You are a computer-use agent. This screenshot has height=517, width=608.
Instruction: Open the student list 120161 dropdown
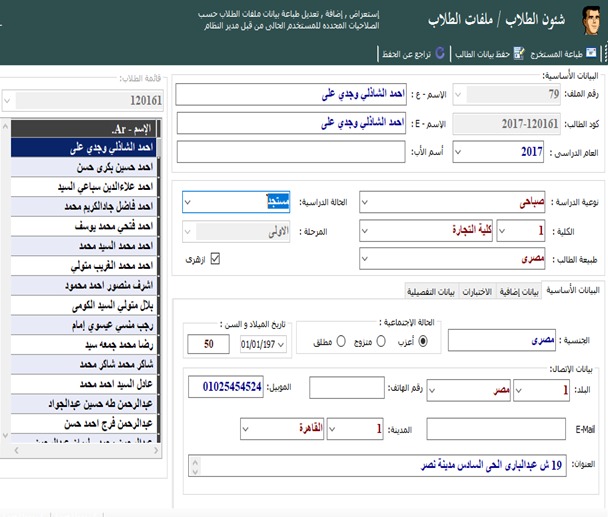[7, 101]
